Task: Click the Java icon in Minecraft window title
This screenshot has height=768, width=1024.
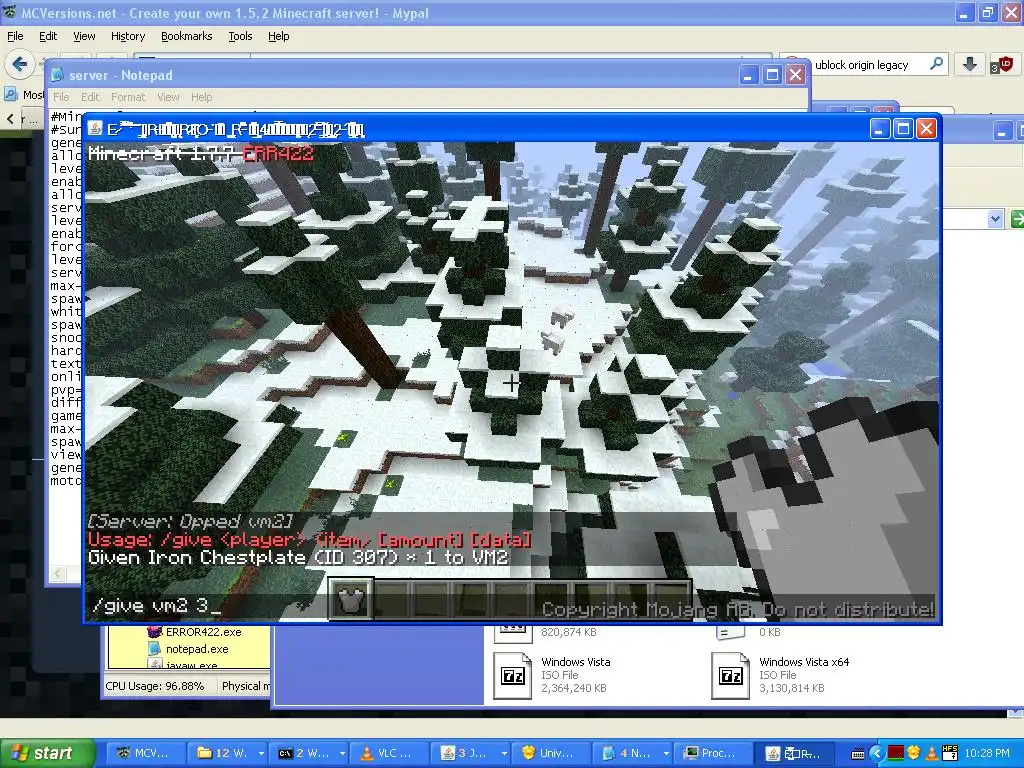Action: pyautogui.click(x=95, y=129)
